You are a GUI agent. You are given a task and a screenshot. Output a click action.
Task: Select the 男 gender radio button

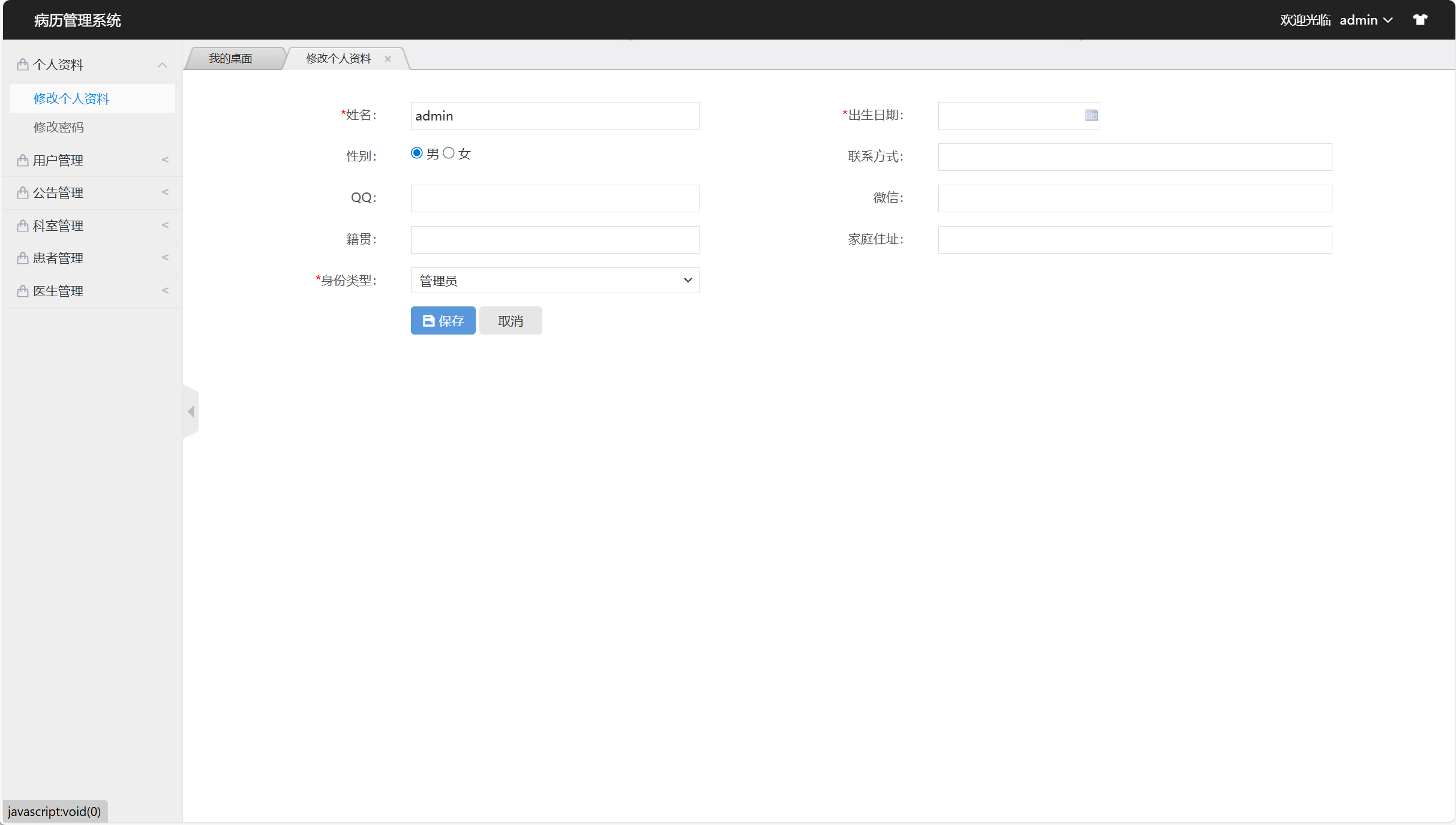(x=416, y=153)
